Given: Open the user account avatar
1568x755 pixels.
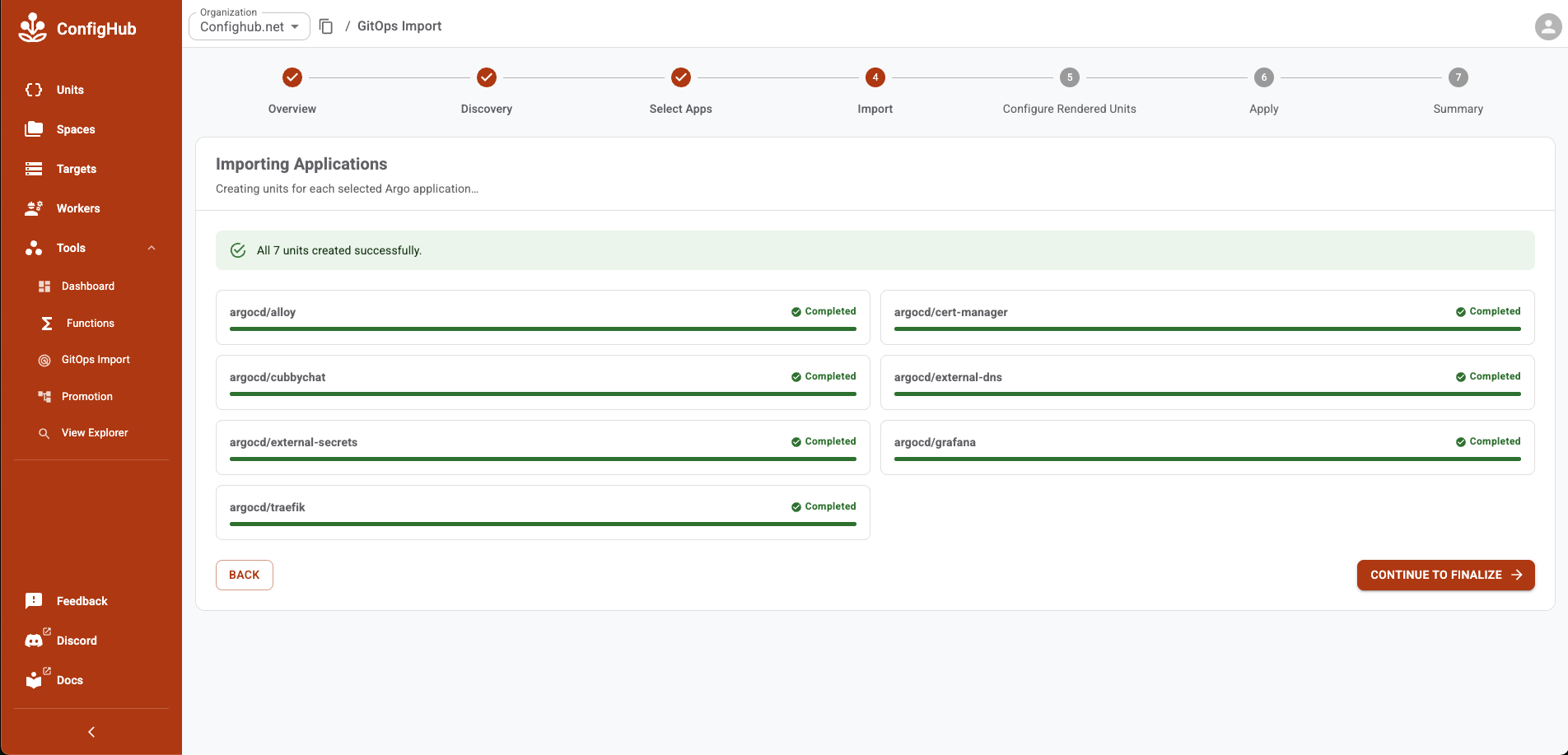Looking at the screenshot, I should tap(1548, 26).
